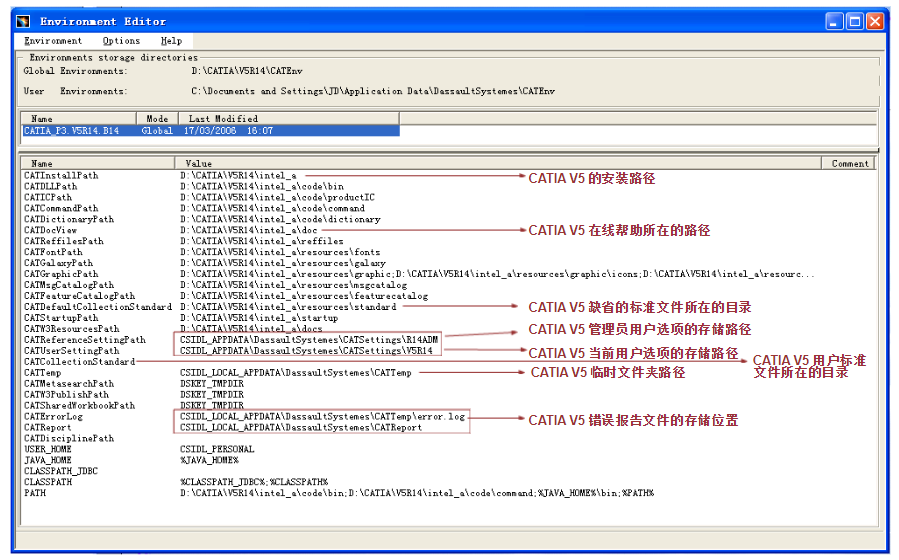Select the CATICPath variable
This screenshot has height=560, width=899.
48,197
